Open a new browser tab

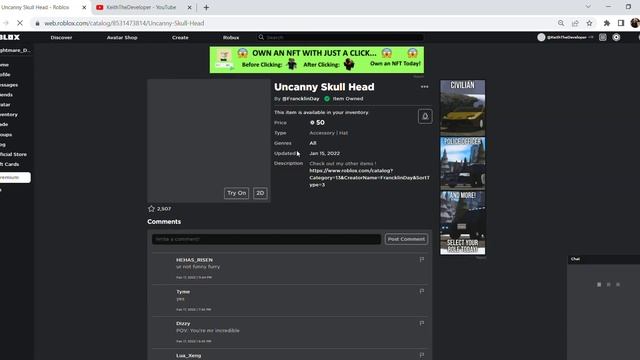206,7
